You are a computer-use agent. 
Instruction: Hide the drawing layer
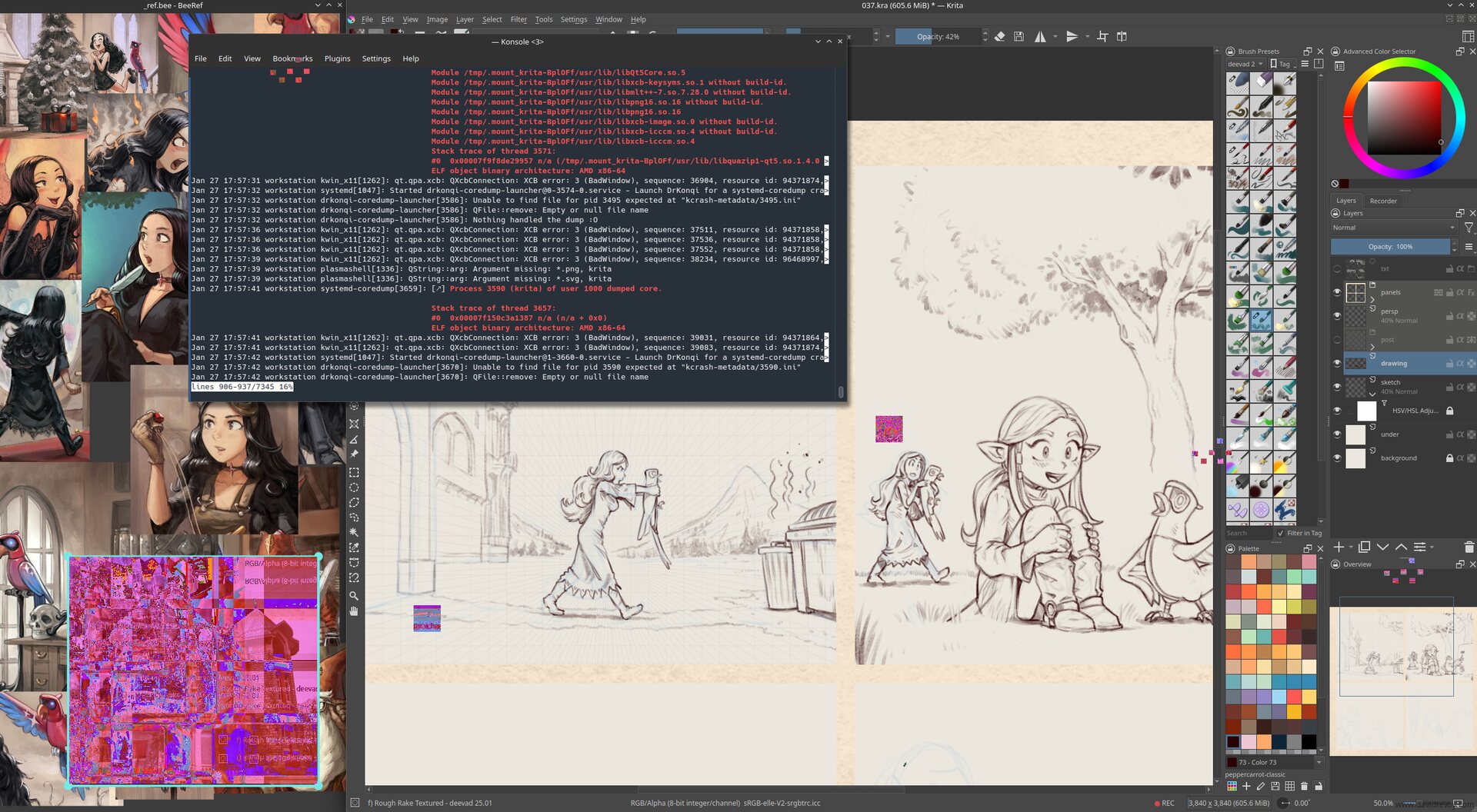click(1337, 364)
